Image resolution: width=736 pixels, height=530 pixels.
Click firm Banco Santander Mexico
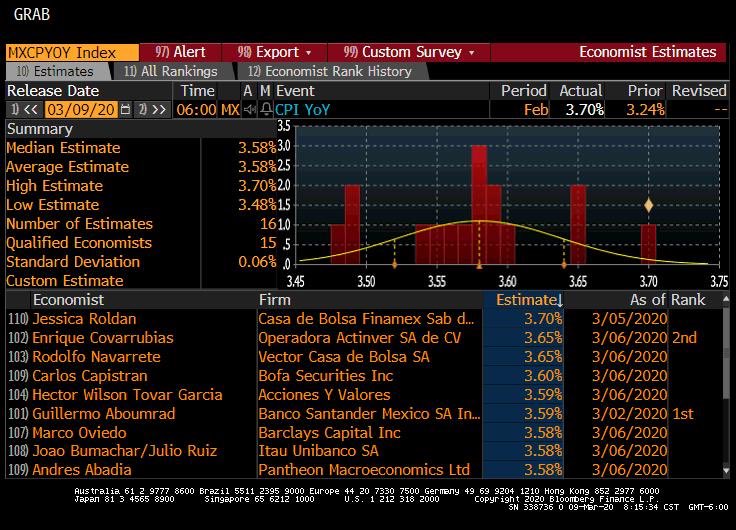[x=369, y=414]
